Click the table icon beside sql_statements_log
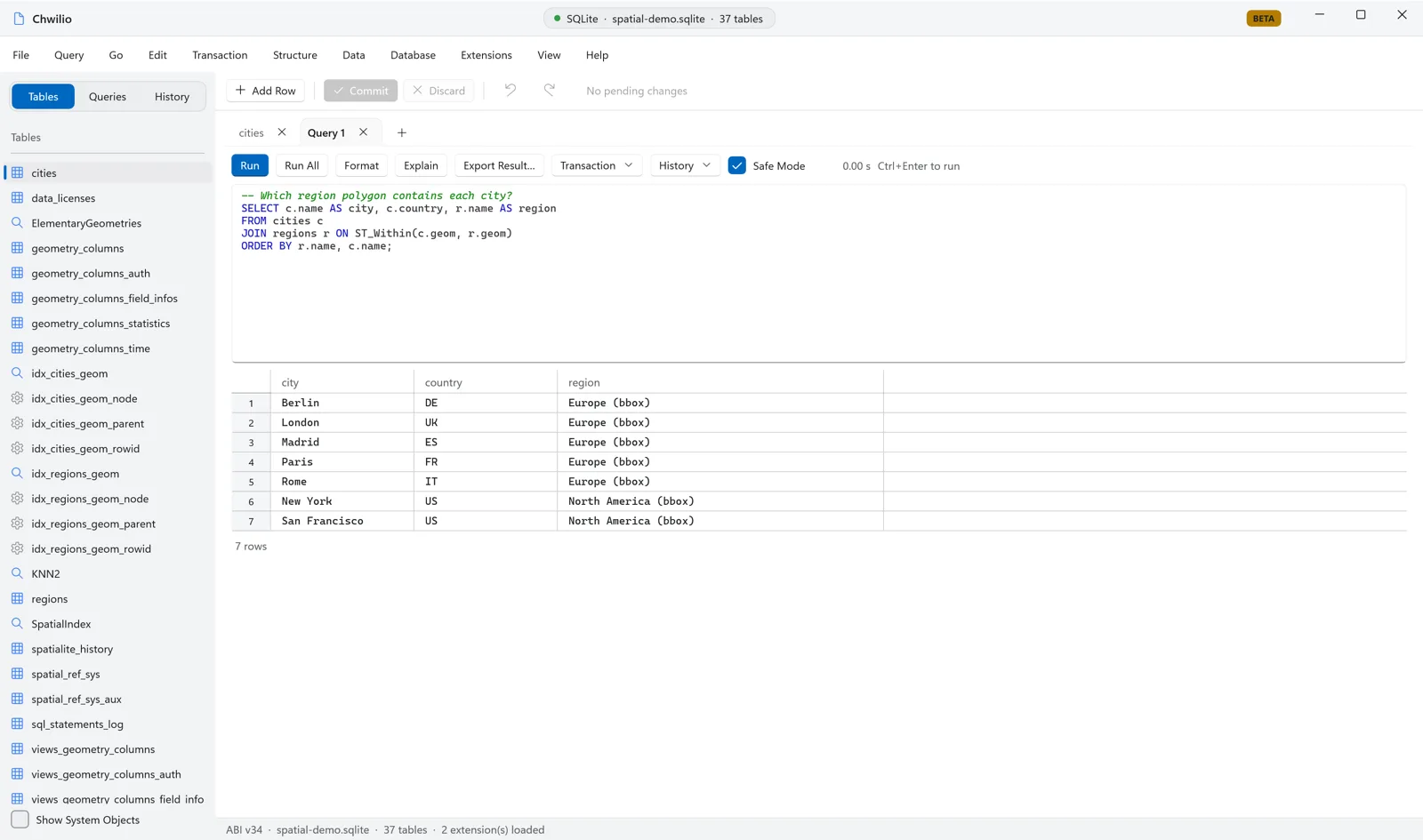The image size is (1423, 840). [x=17, y=724]
